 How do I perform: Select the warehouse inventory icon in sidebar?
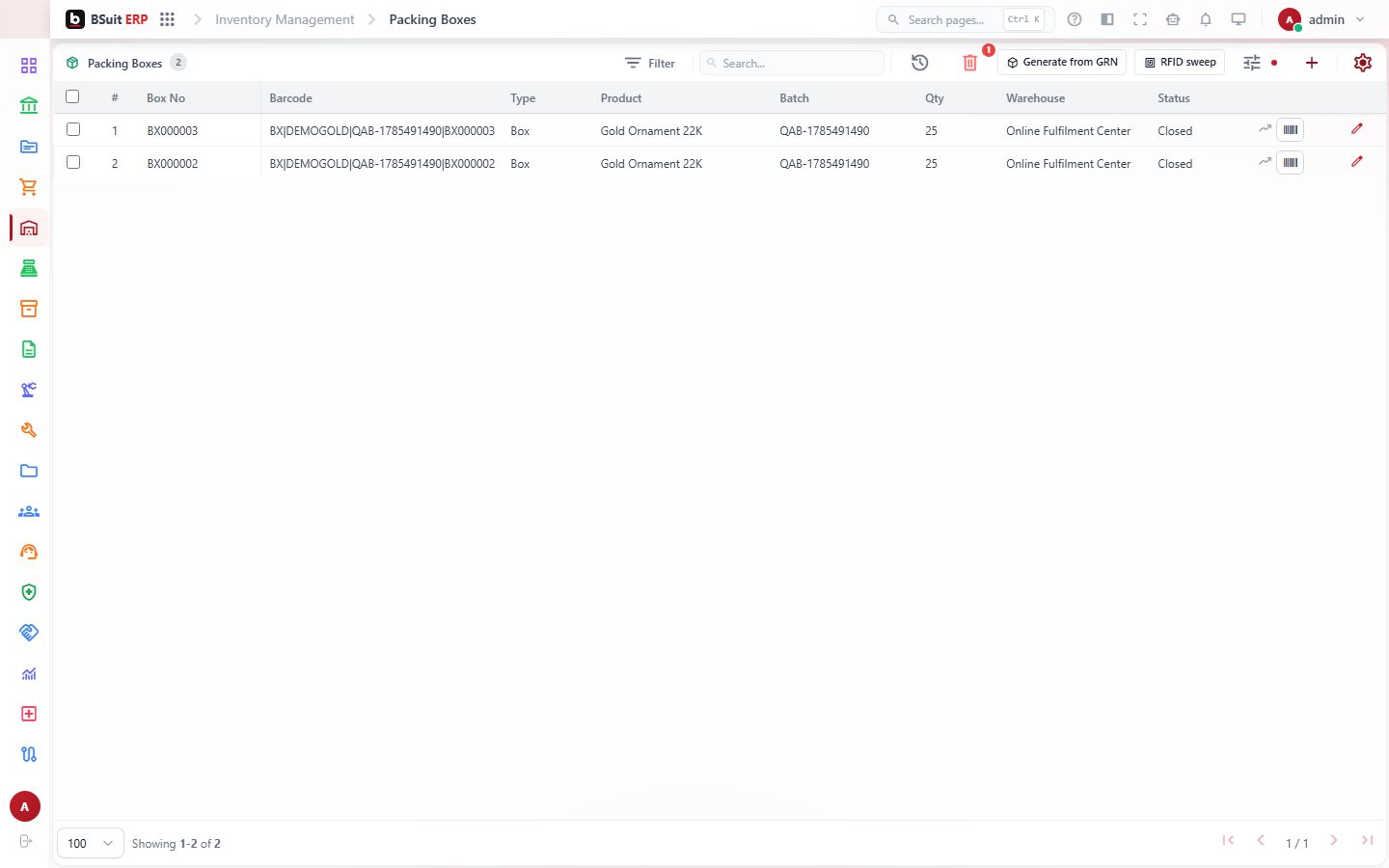[x=29, y=228]
